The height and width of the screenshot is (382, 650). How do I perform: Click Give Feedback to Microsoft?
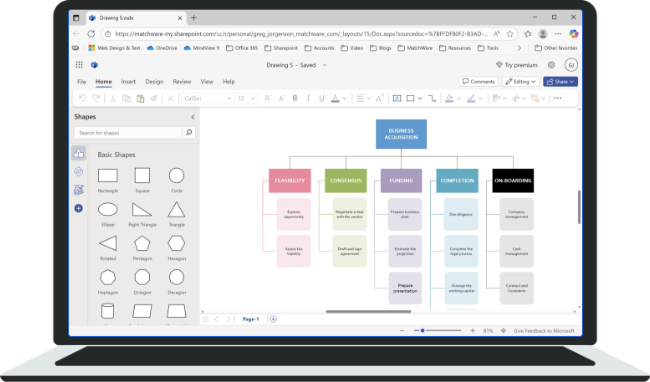pos(544,331)
